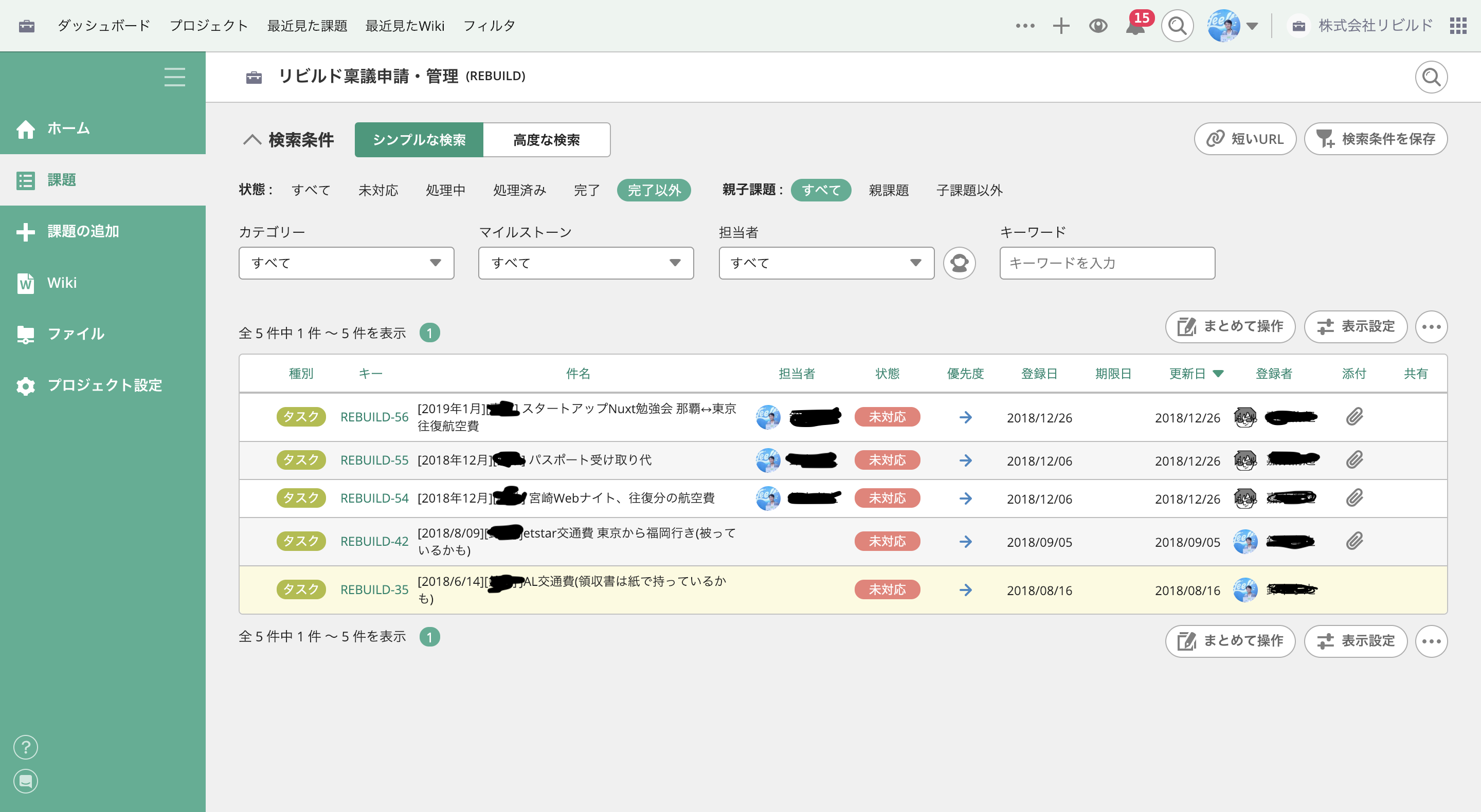Save search conditions with 検索条件を保存
The height and width of the screenshot is (812, 1481).
tap(1376, 138)
